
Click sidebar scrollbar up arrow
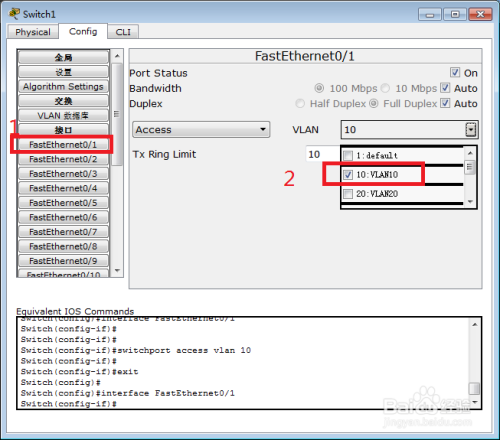click(117, 56)
